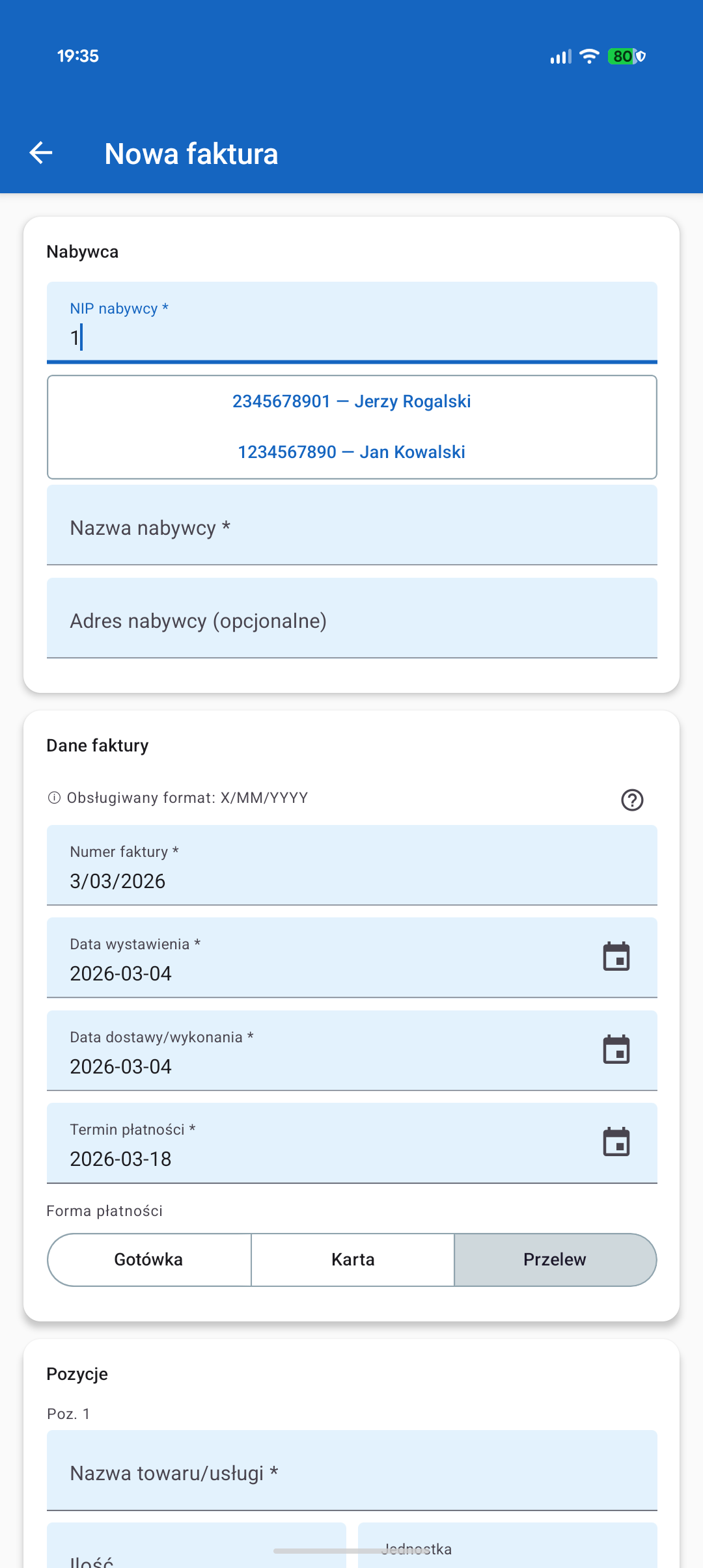The height and width of the screenshot is (1568, 703).
Task: Open calendar for Data wystawienia
Action: coord(616,956)
